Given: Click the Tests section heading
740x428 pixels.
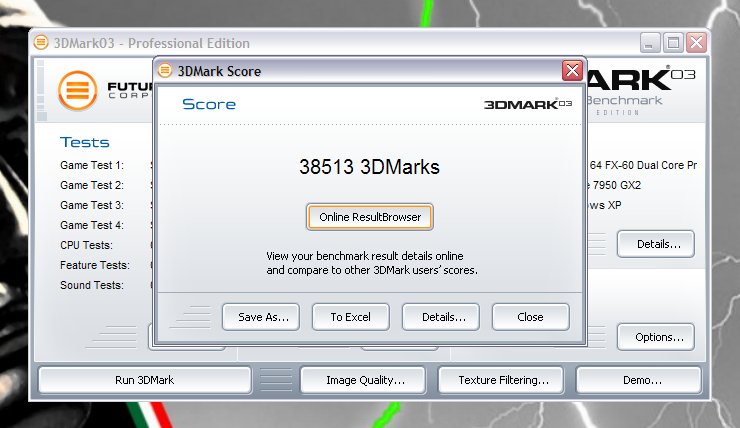Looking at the screenshot, I should [84, 142].
